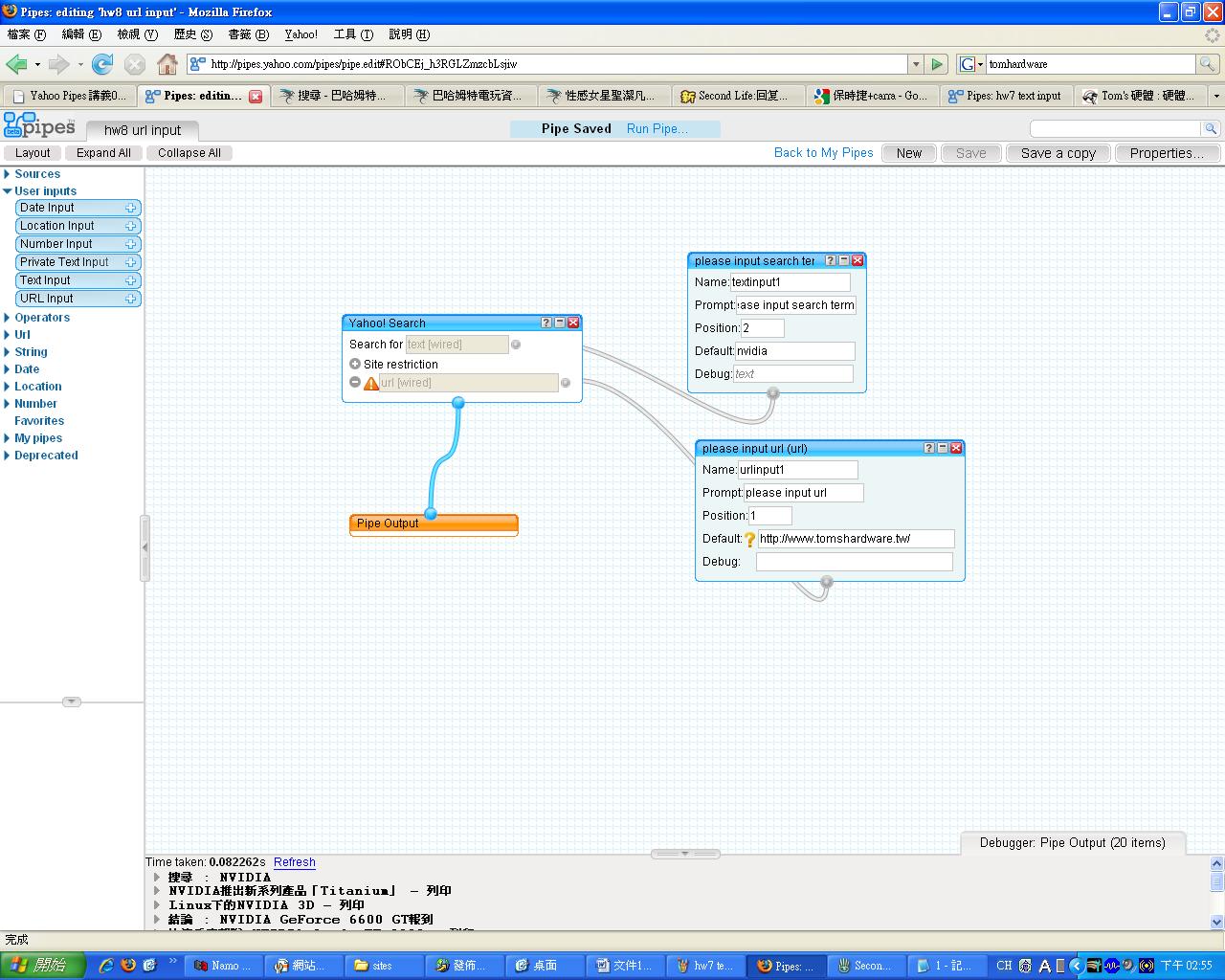The height and width of the screenshot is (980, 1225).
Task: Click the Pipes search magnifier button
Action: point(1211,128)
